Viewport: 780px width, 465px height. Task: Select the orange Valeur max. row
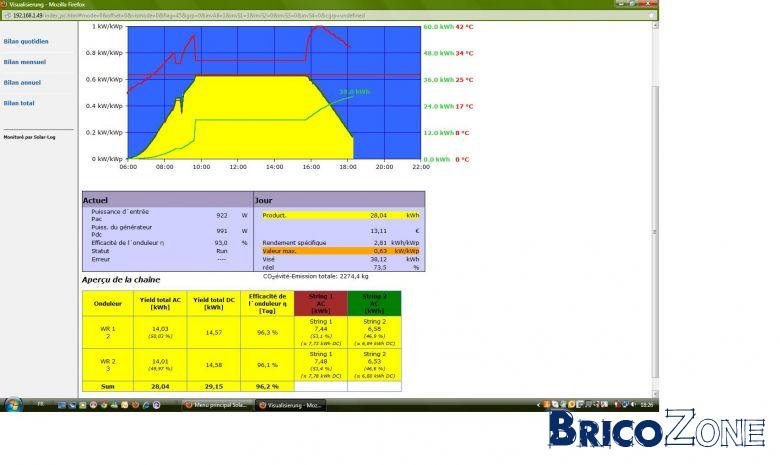click(x=341, y=251)
